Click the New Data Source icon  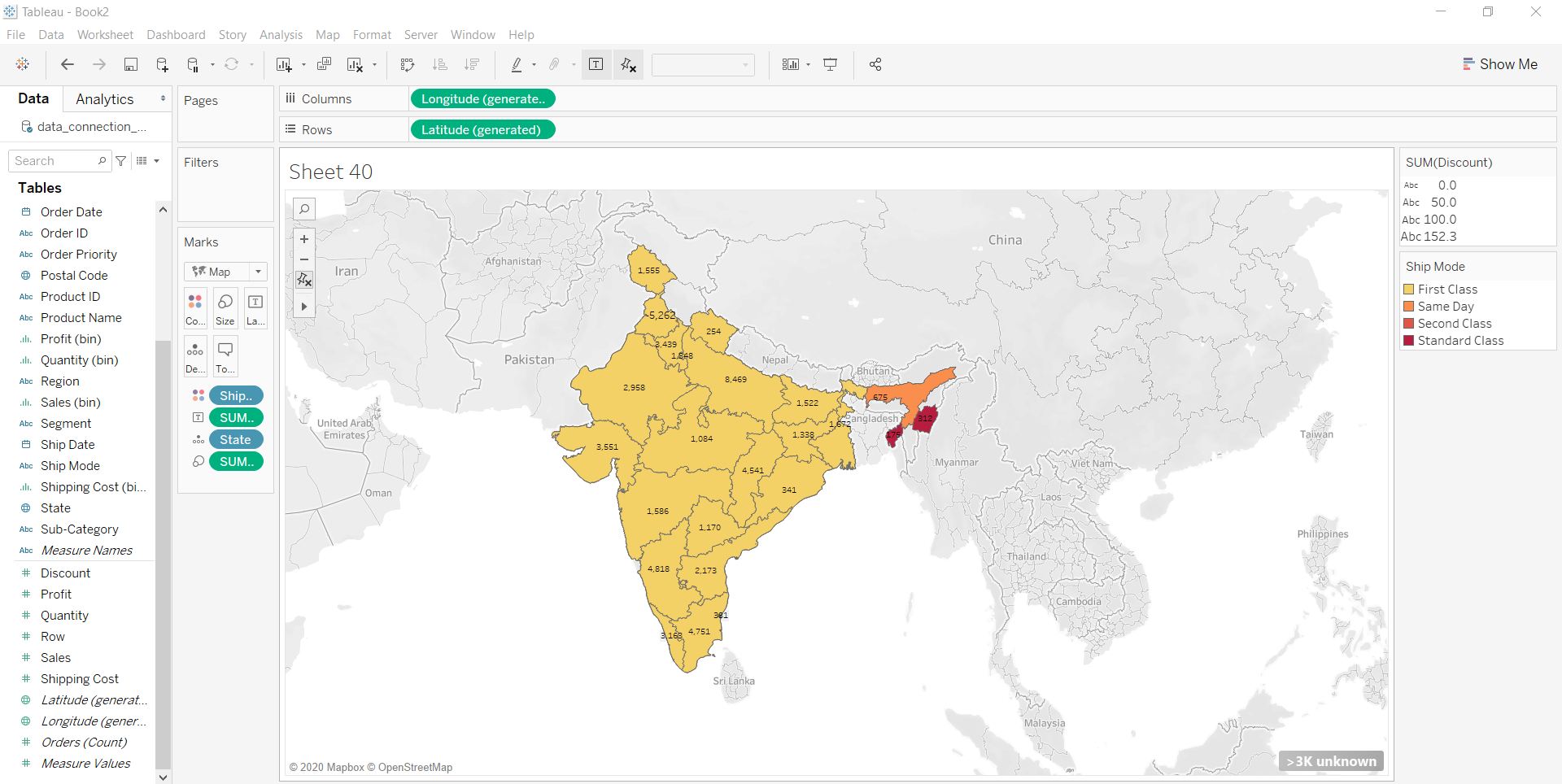[162, 65]
